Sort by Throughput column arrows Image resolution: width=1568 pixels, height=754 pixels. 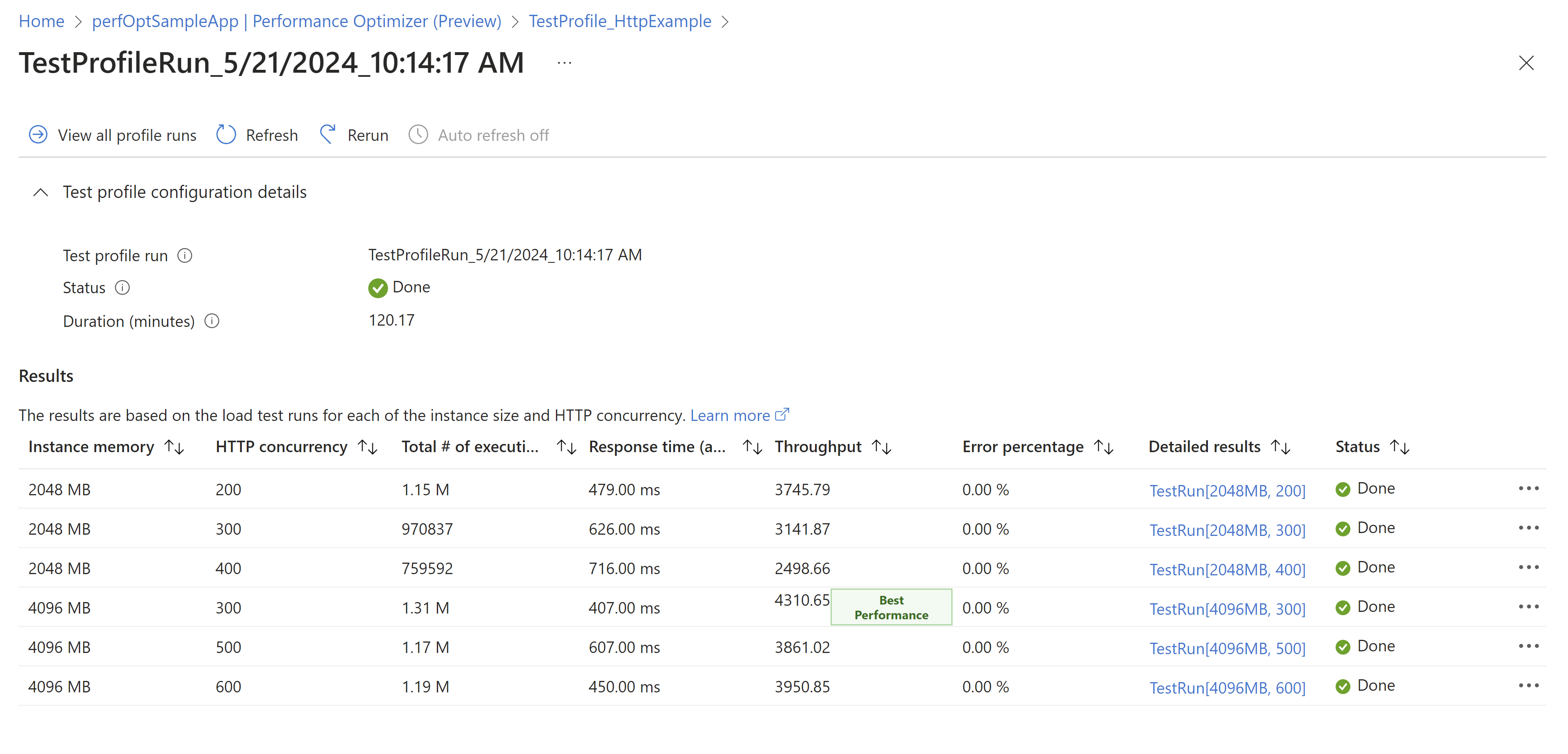tap(882, 448)
